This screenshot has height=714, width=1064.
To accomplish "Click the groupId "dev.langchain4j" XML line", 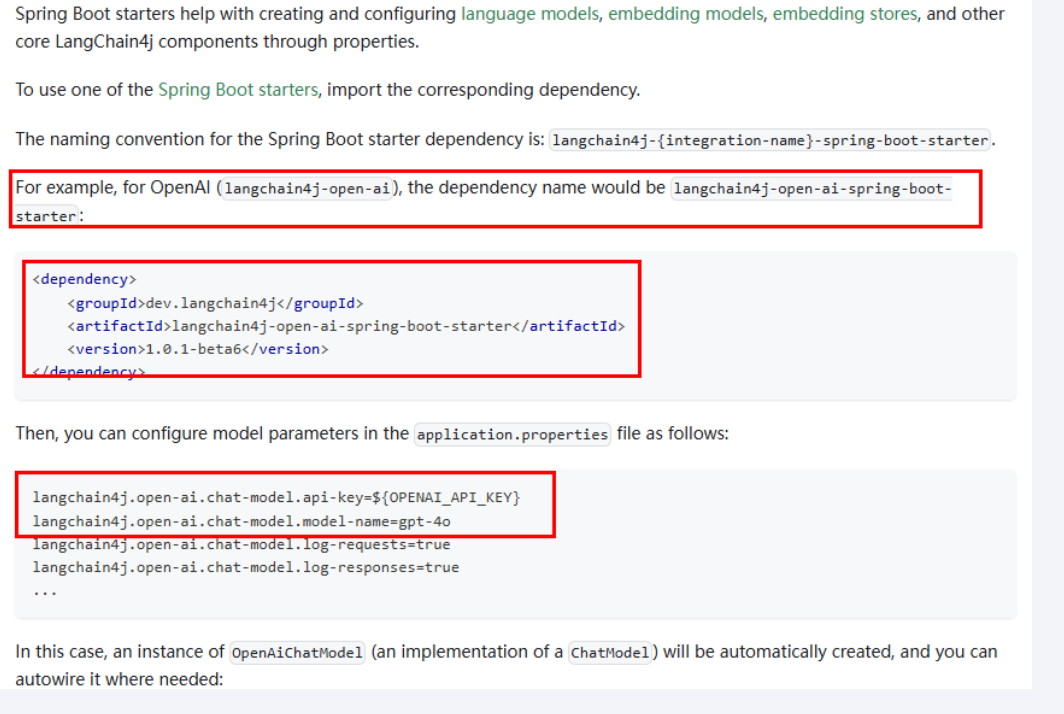I will (215, 303).
